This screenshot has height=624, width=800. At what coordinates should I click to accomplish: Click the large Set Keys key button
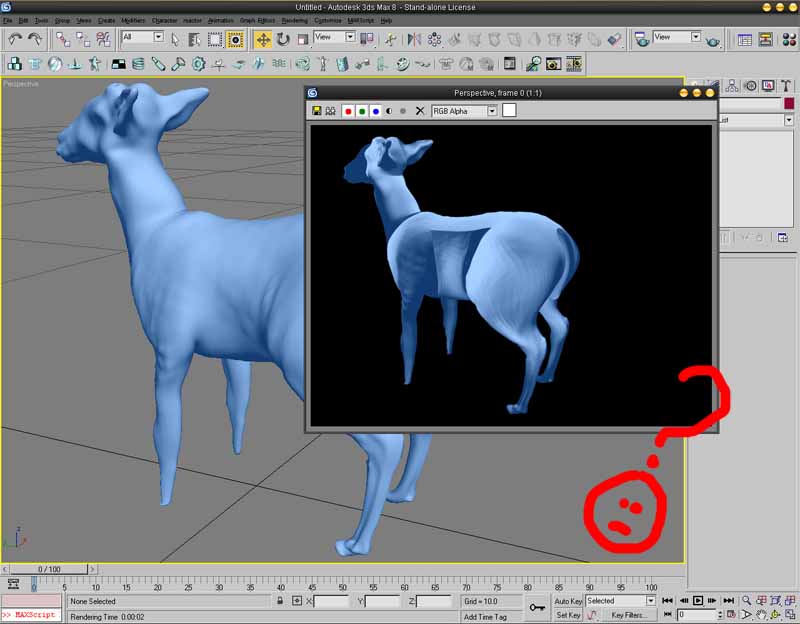537,608
